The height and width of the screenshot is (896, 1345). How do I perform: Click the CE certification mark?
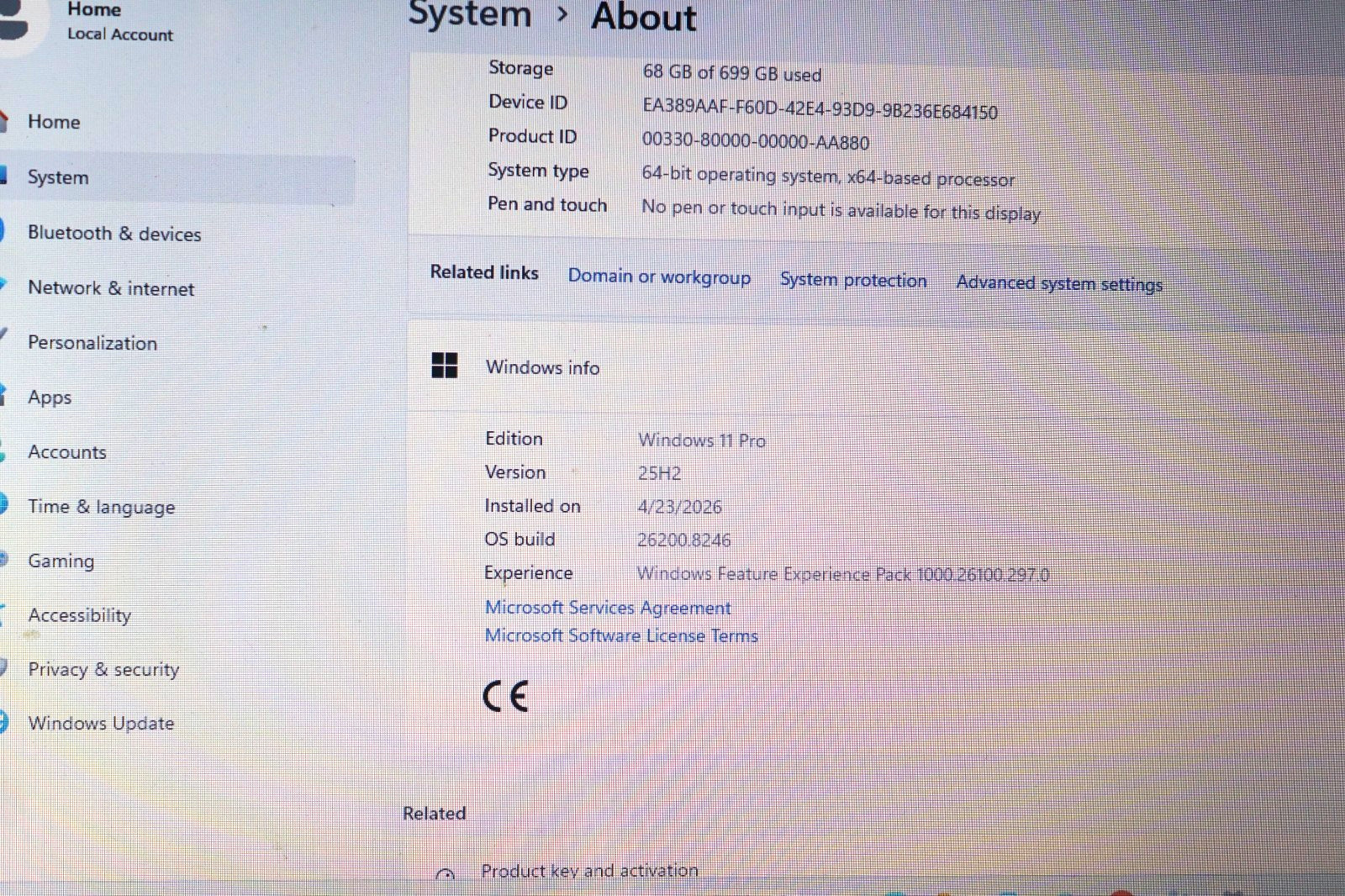pos(506,696)
